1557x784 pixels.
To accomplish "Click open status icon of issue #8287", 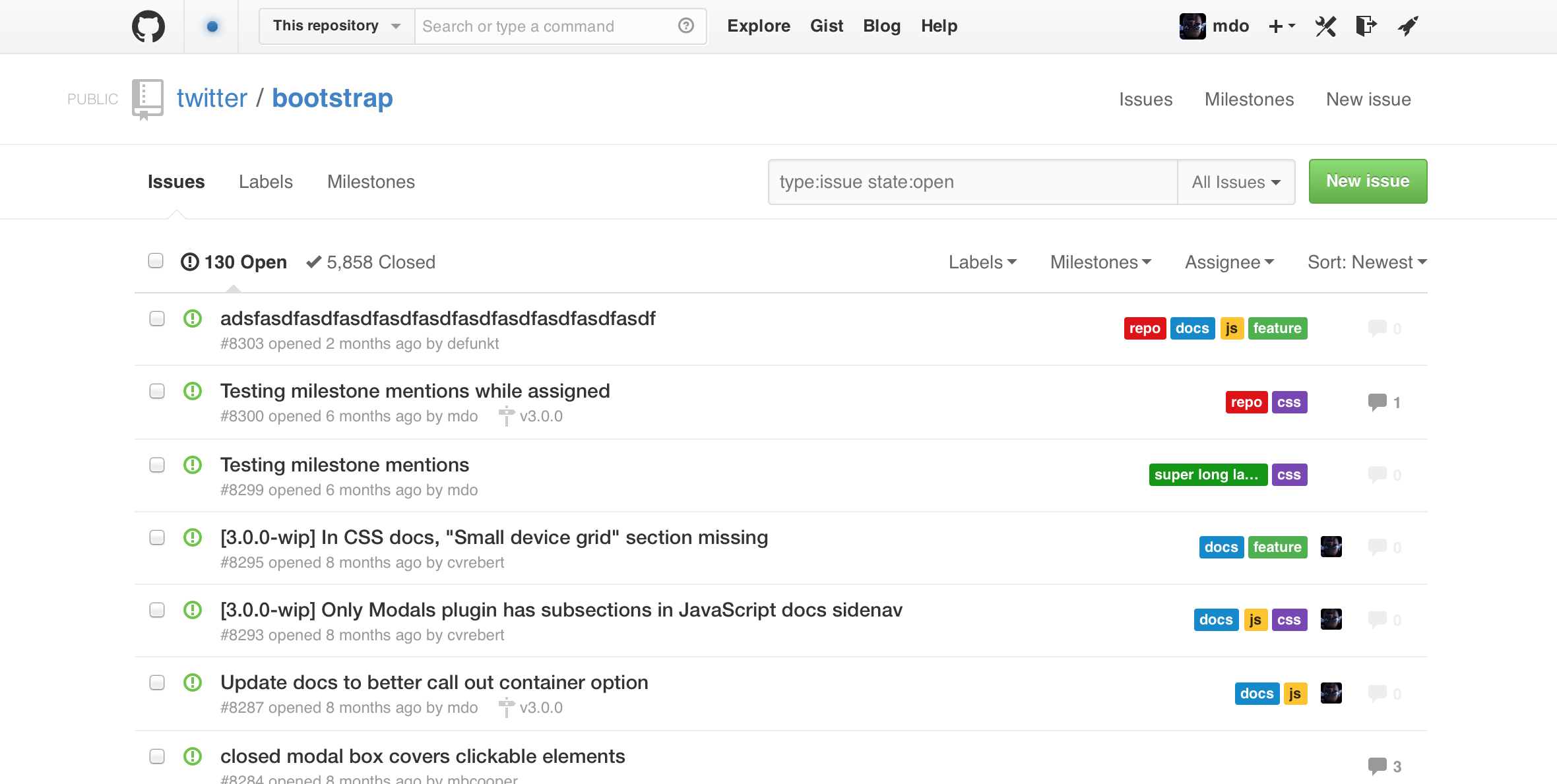I will point(192,683).
